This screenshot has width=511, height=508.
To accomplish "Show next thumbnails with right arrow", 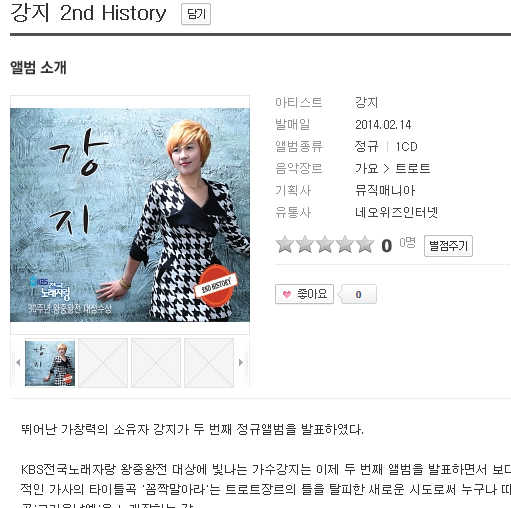I will tap(241, 362).
